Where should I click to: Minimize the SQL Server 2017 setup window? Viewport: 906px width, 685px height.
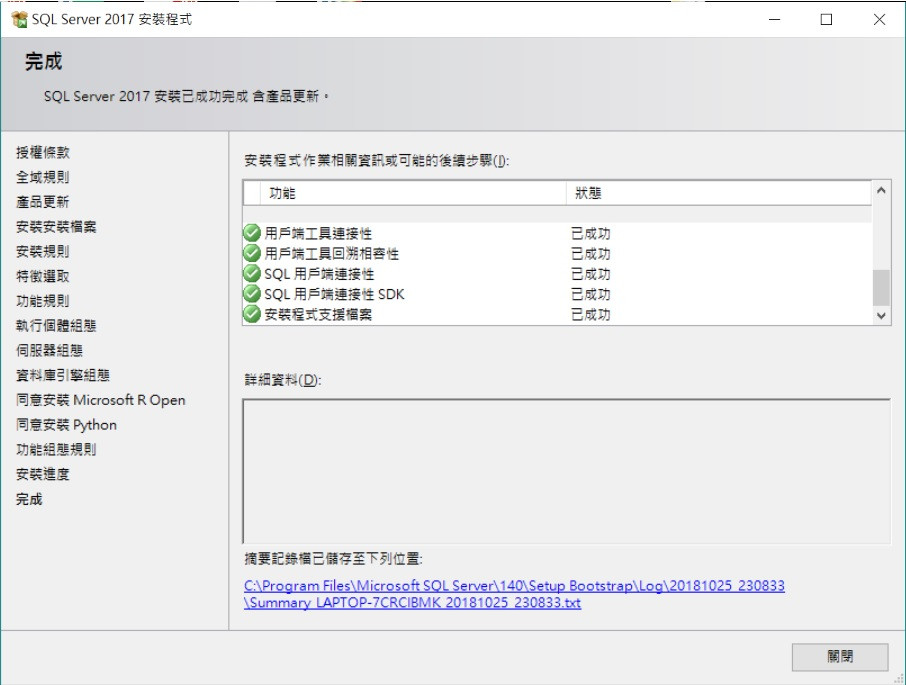774,19
